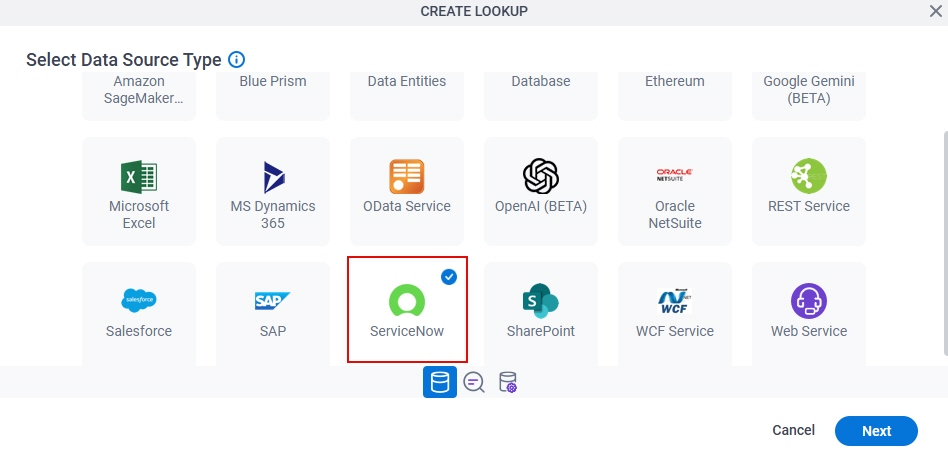Viewport: 948px width, 449px height.
Task: Click the Next button
Action: [x=876, y=431]
